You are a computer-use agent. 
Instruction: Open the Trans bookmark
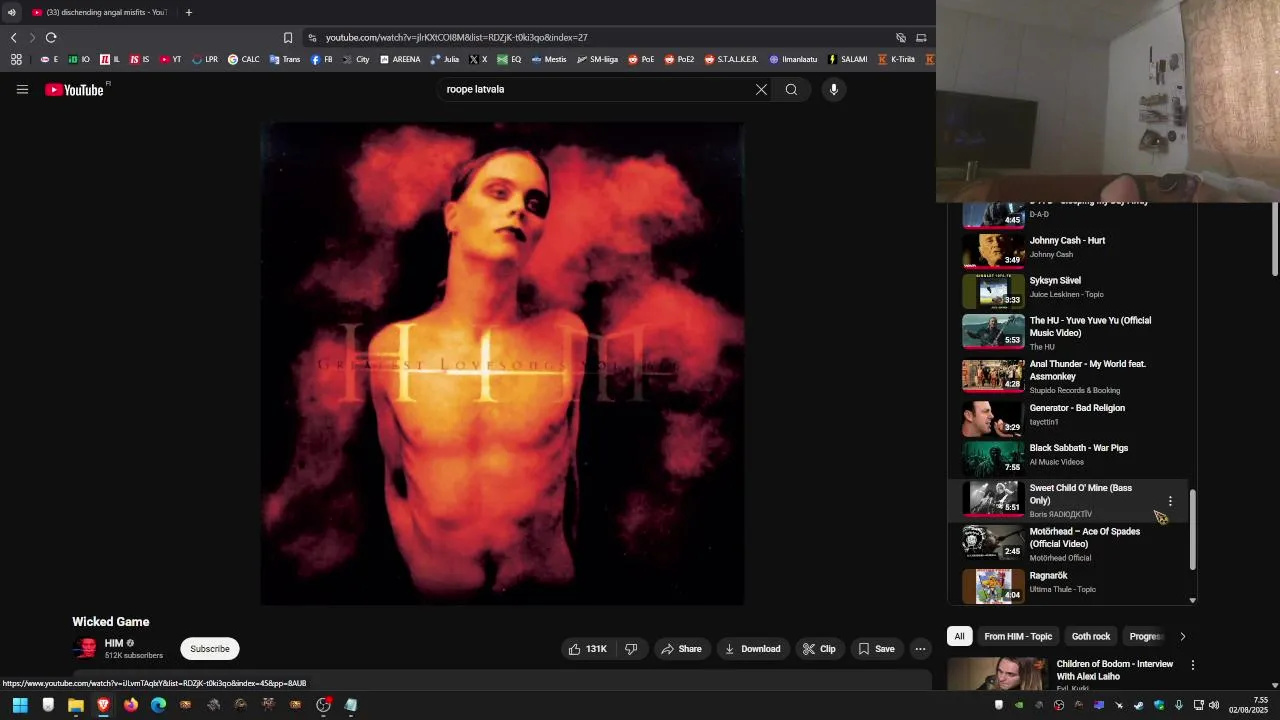pyautogui.click(x=285, y=60)
